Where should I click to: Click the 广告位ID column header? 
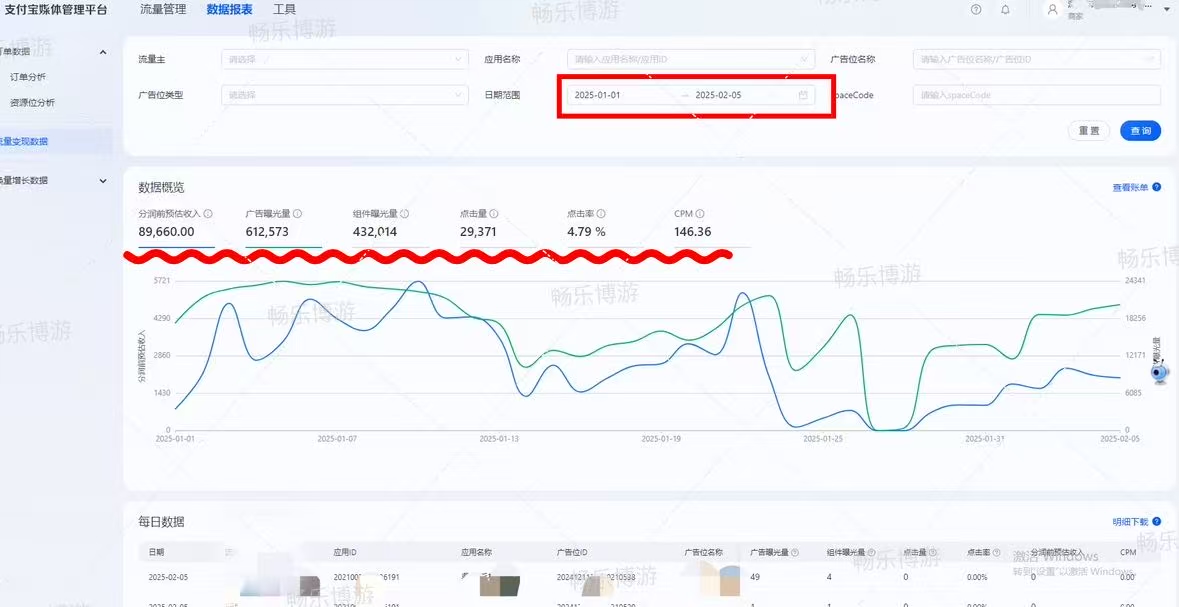(x=573, y=552)
